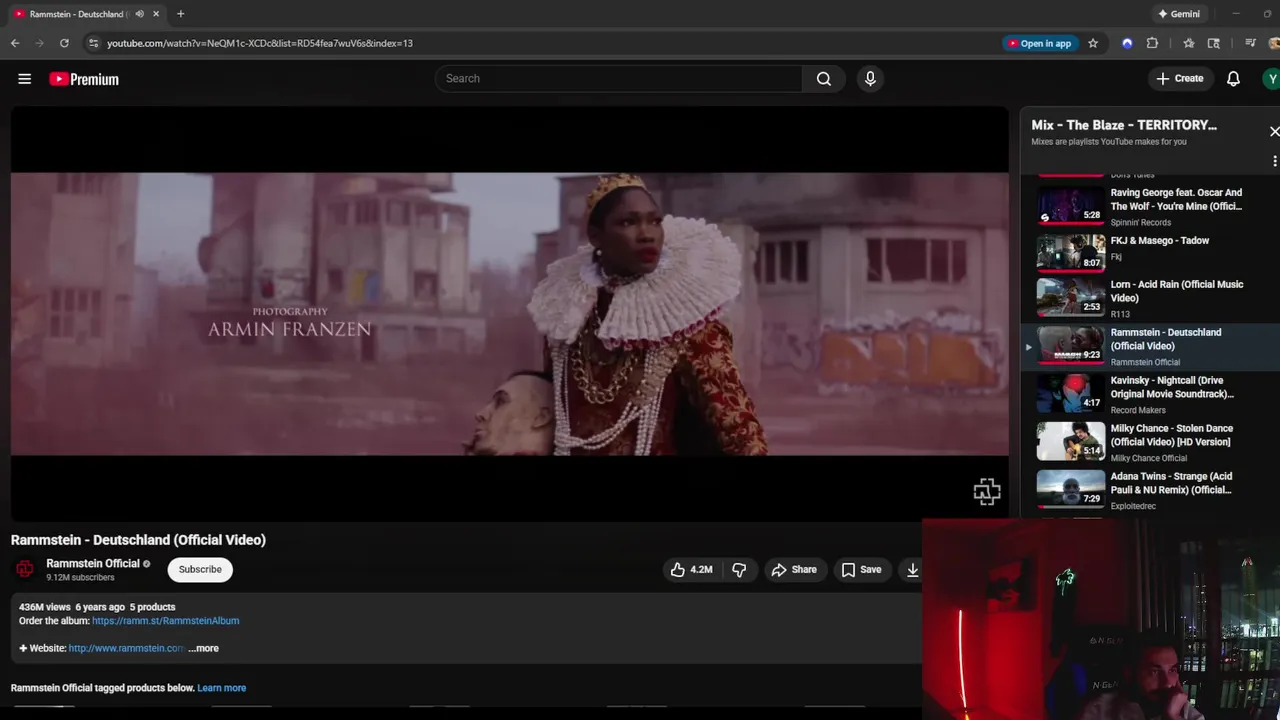Image resolution: width=1280 pixels, height=720 pixels.
Task: Reload the current page
Action: tap(64, 43)
